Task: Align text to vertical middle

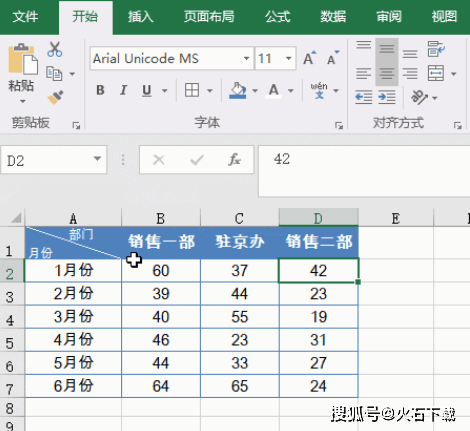Action: pyautogui.click(x=387, y=49)
